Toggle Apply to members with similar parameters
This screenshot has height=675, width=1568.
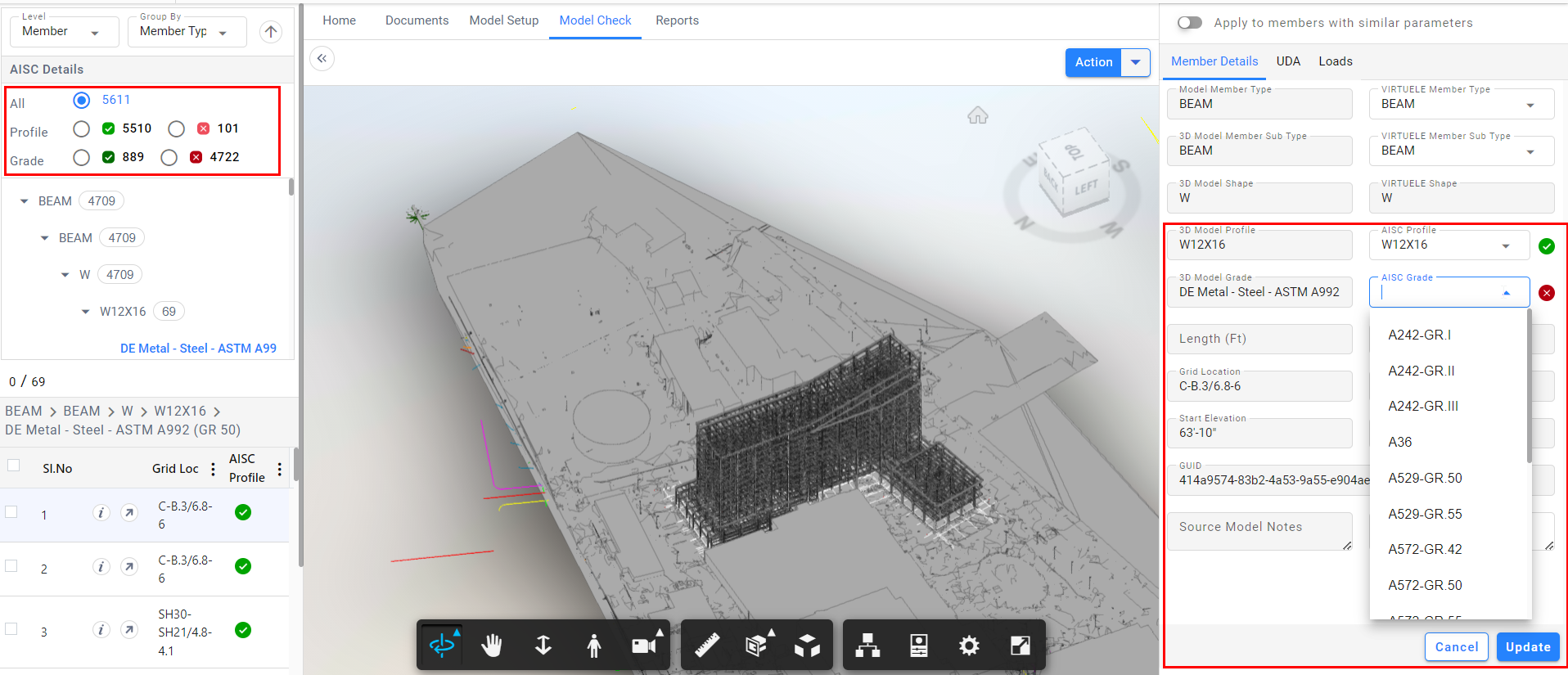click(1190, 23)
